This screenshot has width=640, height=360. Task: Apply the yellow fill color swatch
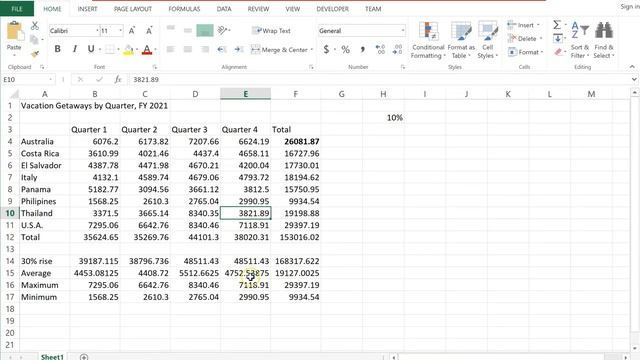(x=128, y=50)
